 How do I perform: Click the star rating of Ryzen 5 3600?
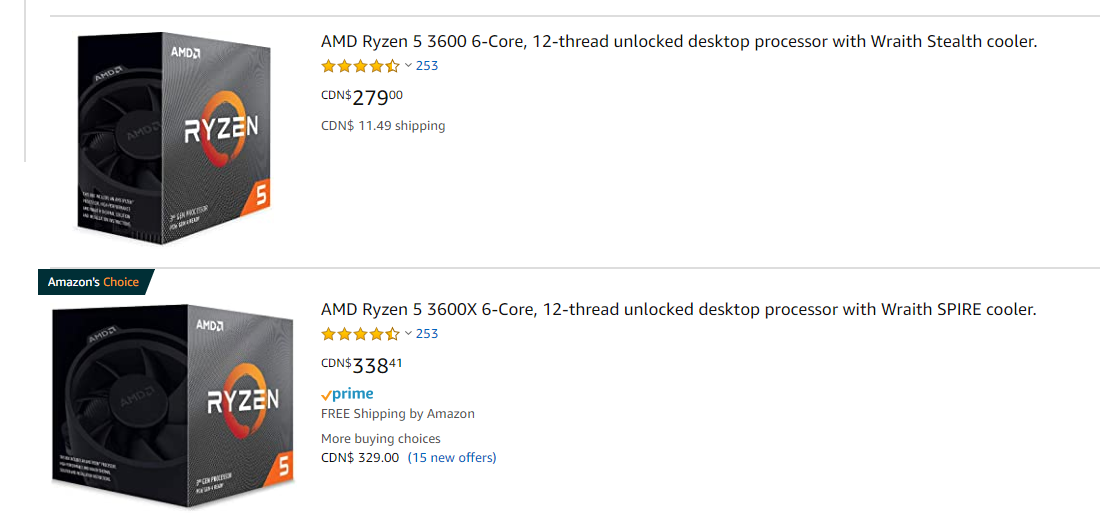point(360,66)
